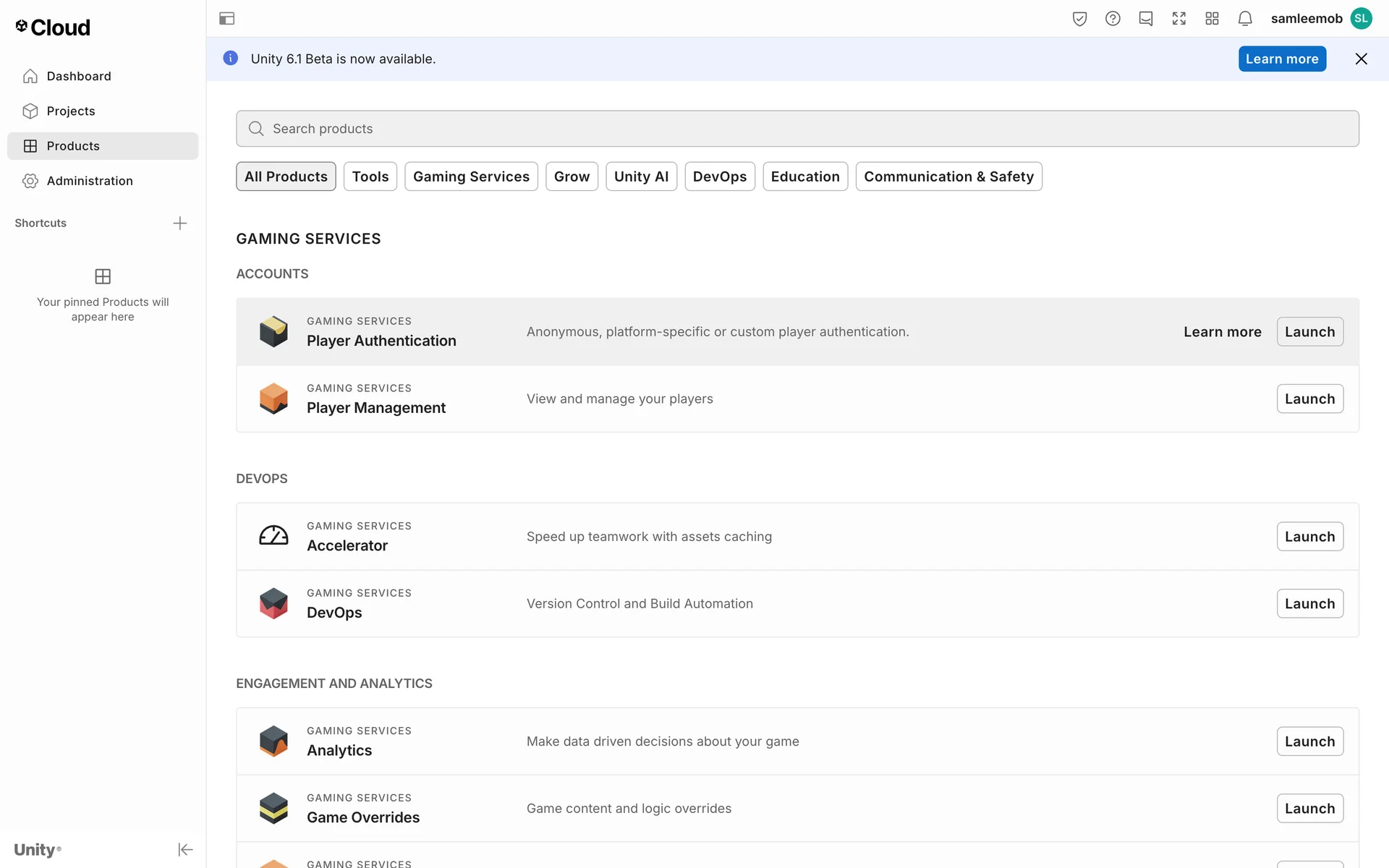Click the Player Authentication cube icon
Image resolution: width=1389 pixels, height=868 pixels.
pos(273,332)
